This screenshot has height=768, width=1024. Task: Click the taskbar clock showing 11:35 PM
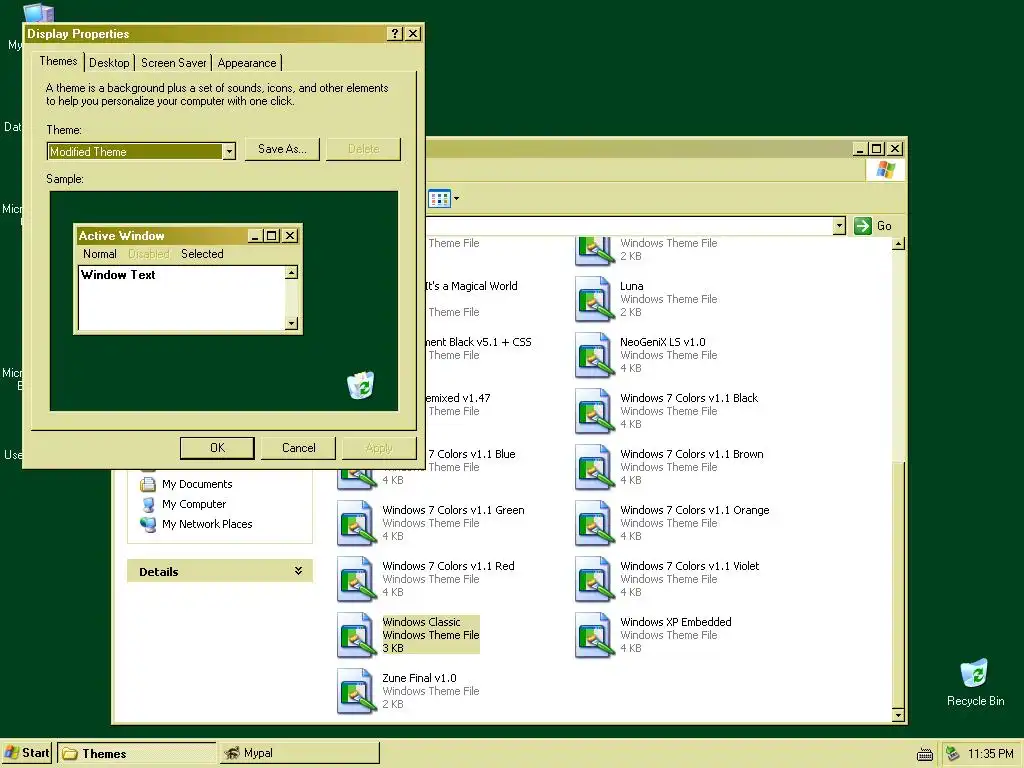991,754
